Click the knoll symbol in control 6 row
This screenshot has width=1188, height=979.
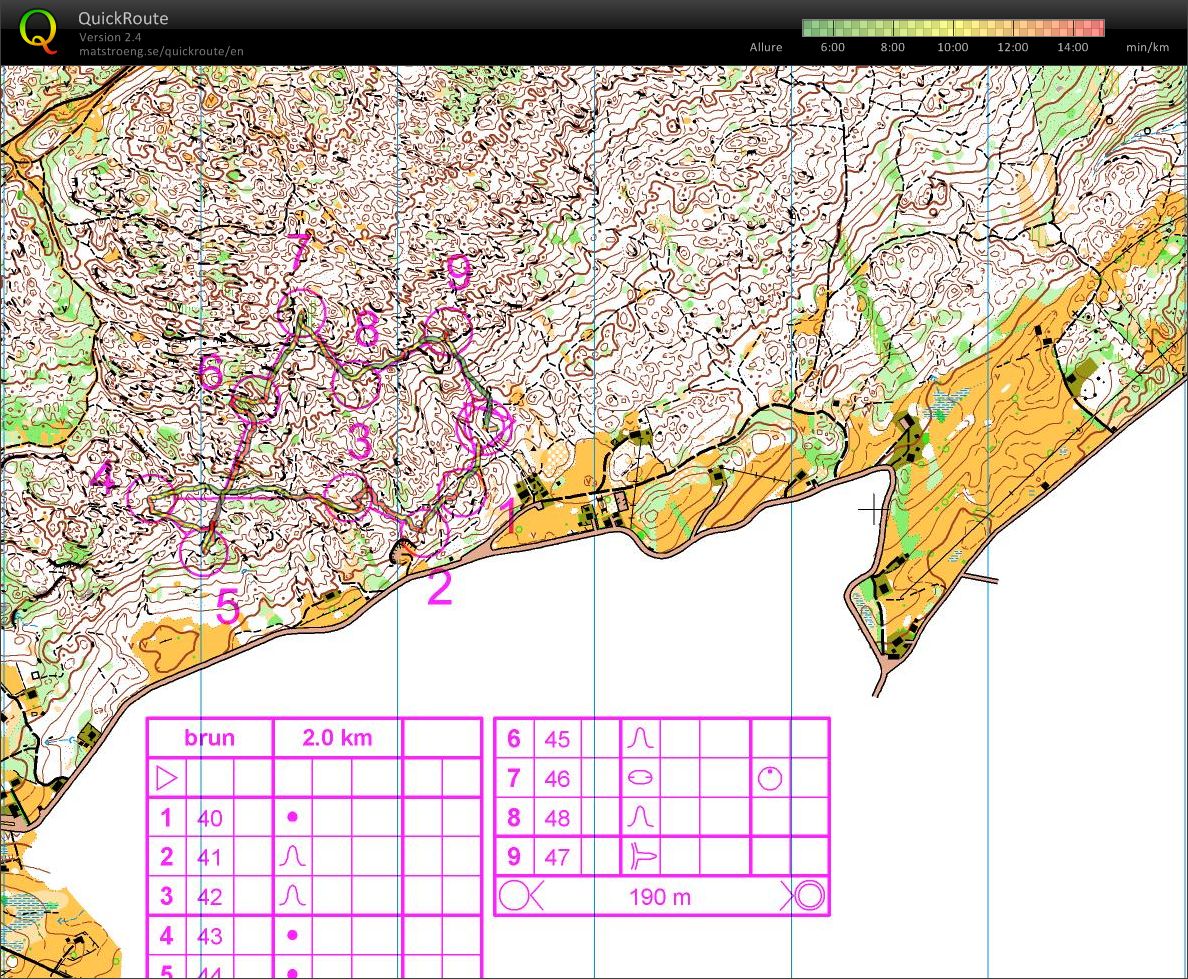640,739
